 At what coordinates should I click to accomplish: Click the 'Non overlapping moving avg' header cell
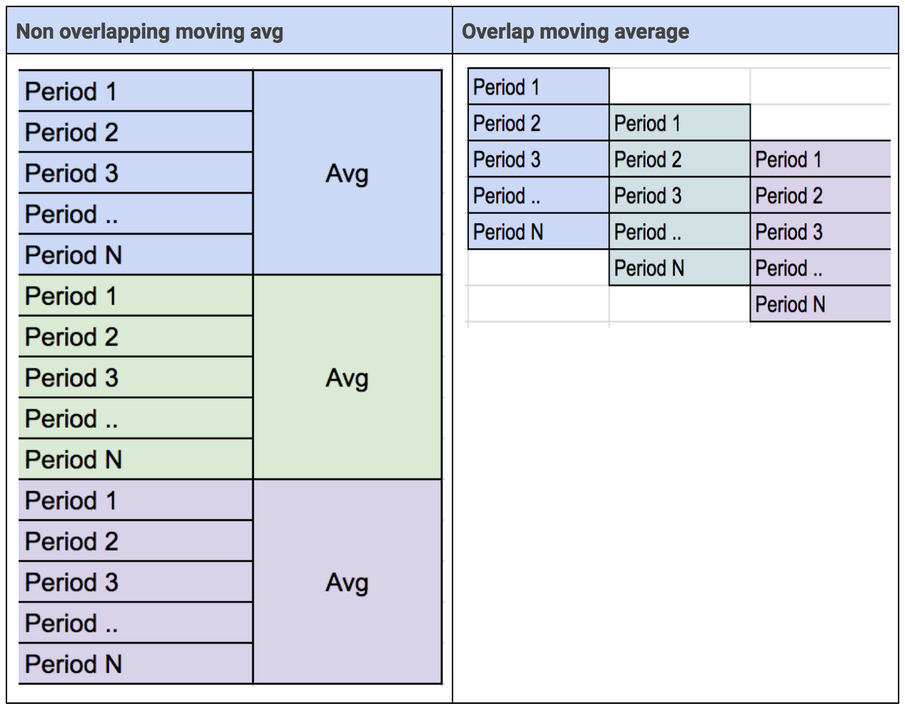click(x=229, y=31)
